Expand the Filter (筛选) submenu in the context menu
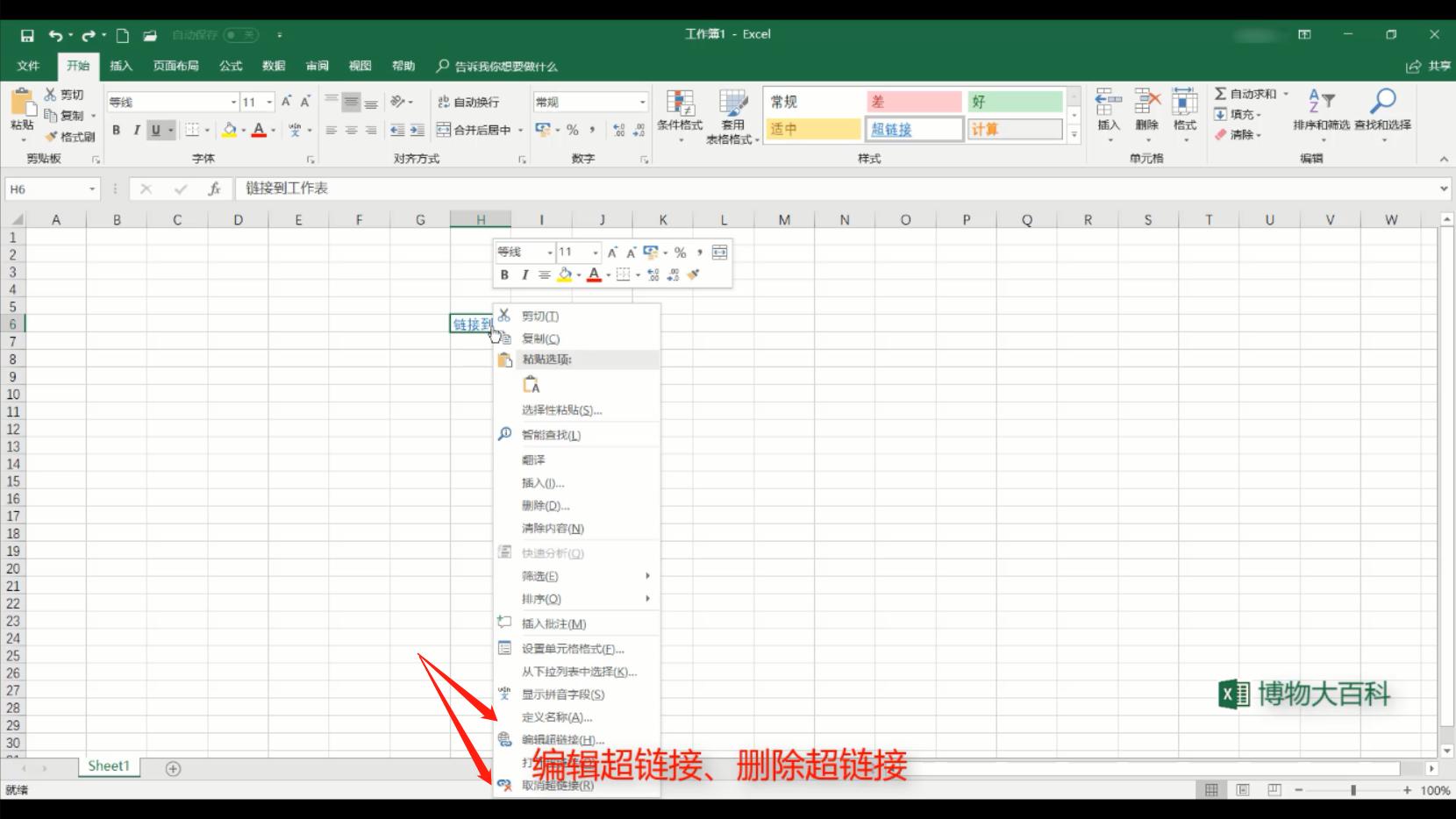 click(x=647, y=576)
